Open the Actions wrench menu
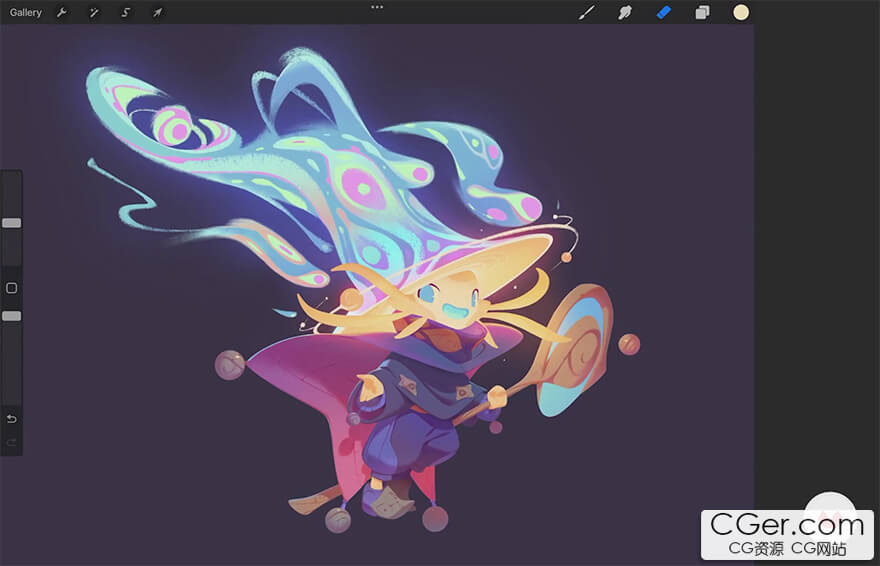This screenshot has height=566, width=880. (62, 12)
